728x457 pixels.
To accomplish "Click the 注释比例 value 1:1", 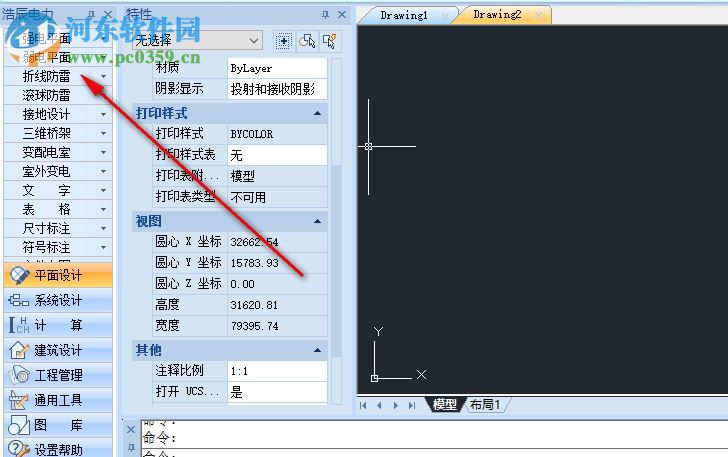I will [x=277, y=371].
